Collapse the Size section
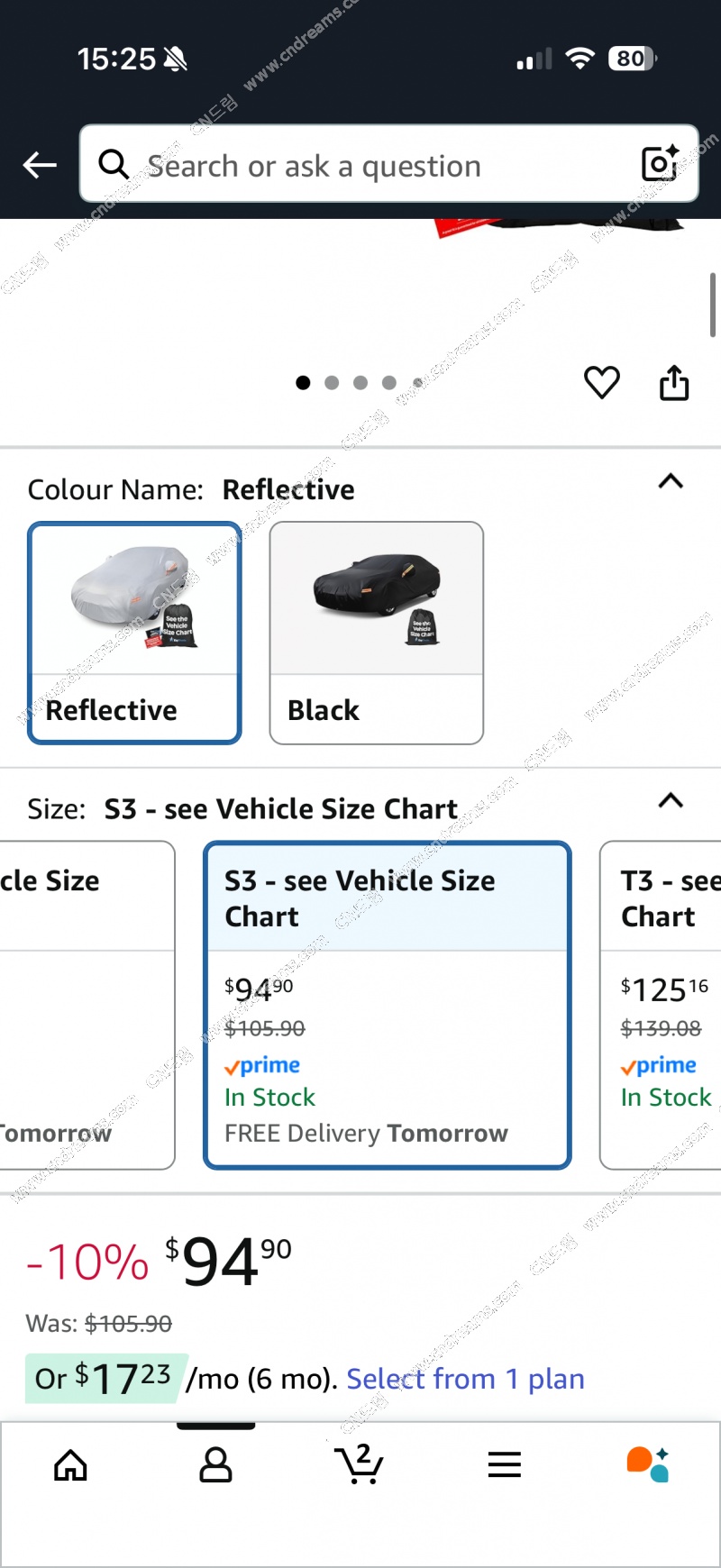This screenshot has height=1568, width=721. click(671, 800)
